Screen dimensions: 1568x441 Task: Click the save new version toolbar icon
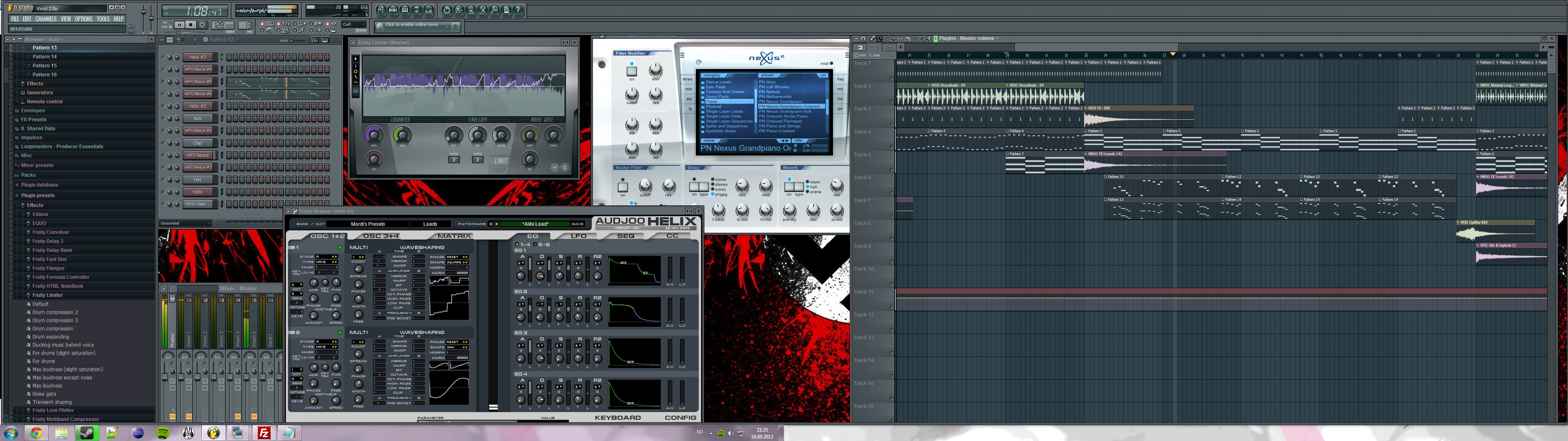(x=459, y=10)
